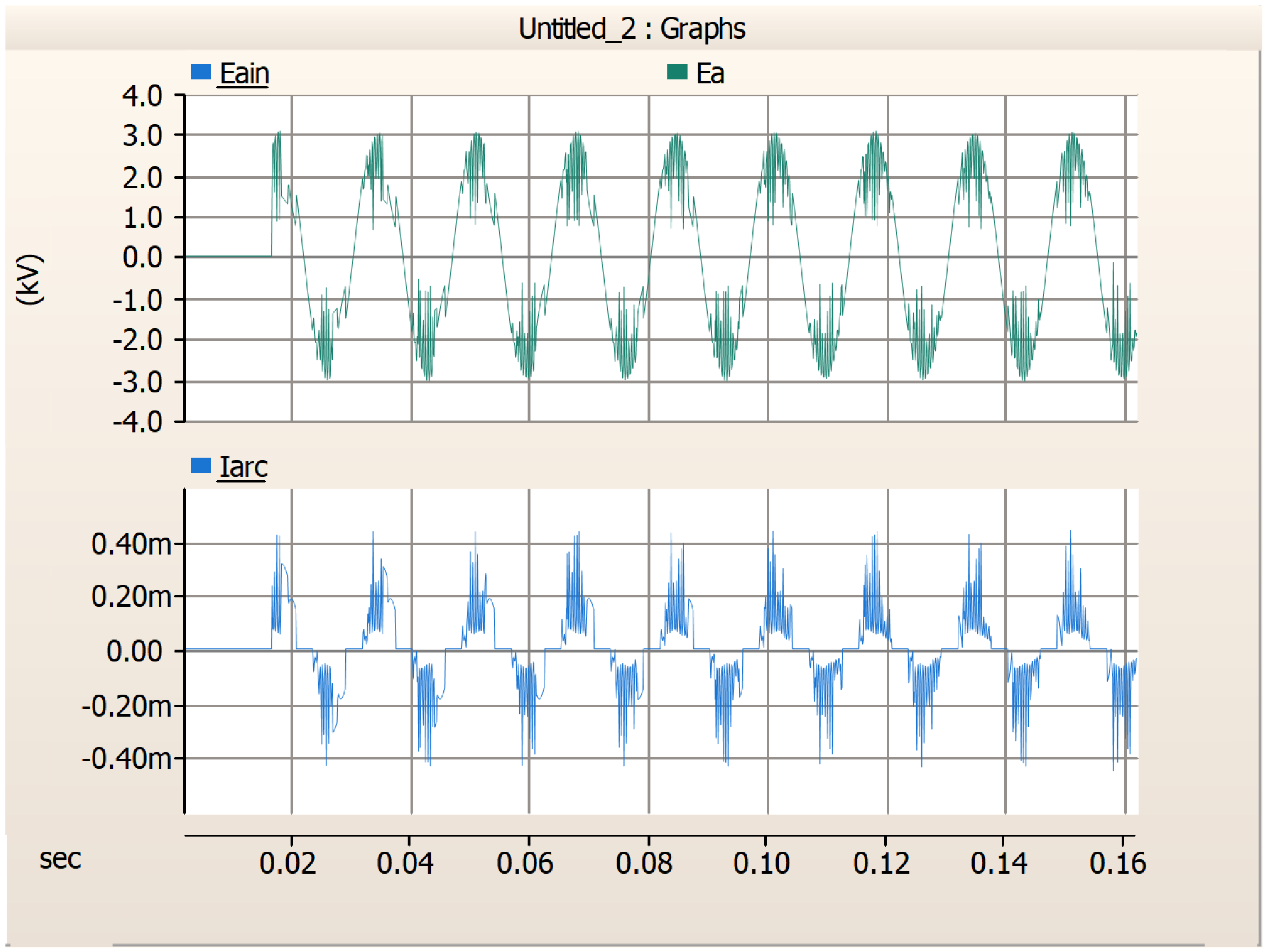Click the horizontal scrollbar at window bottom
Viewport: 1267px width, 952px height.
(x=659, y=945)
